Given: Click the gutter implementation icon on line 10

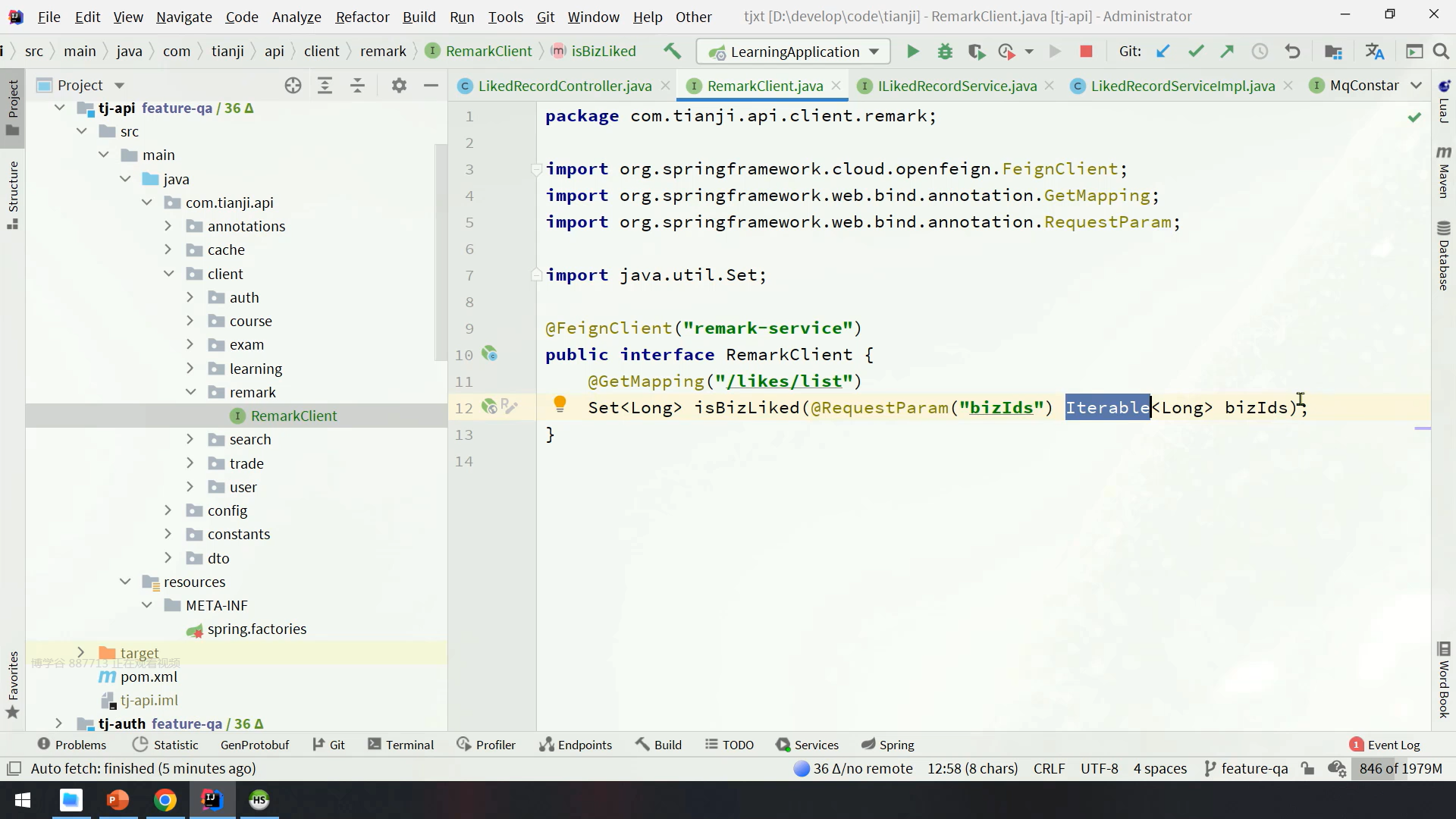Looking at the screenshot, I should tap(490, 354).
